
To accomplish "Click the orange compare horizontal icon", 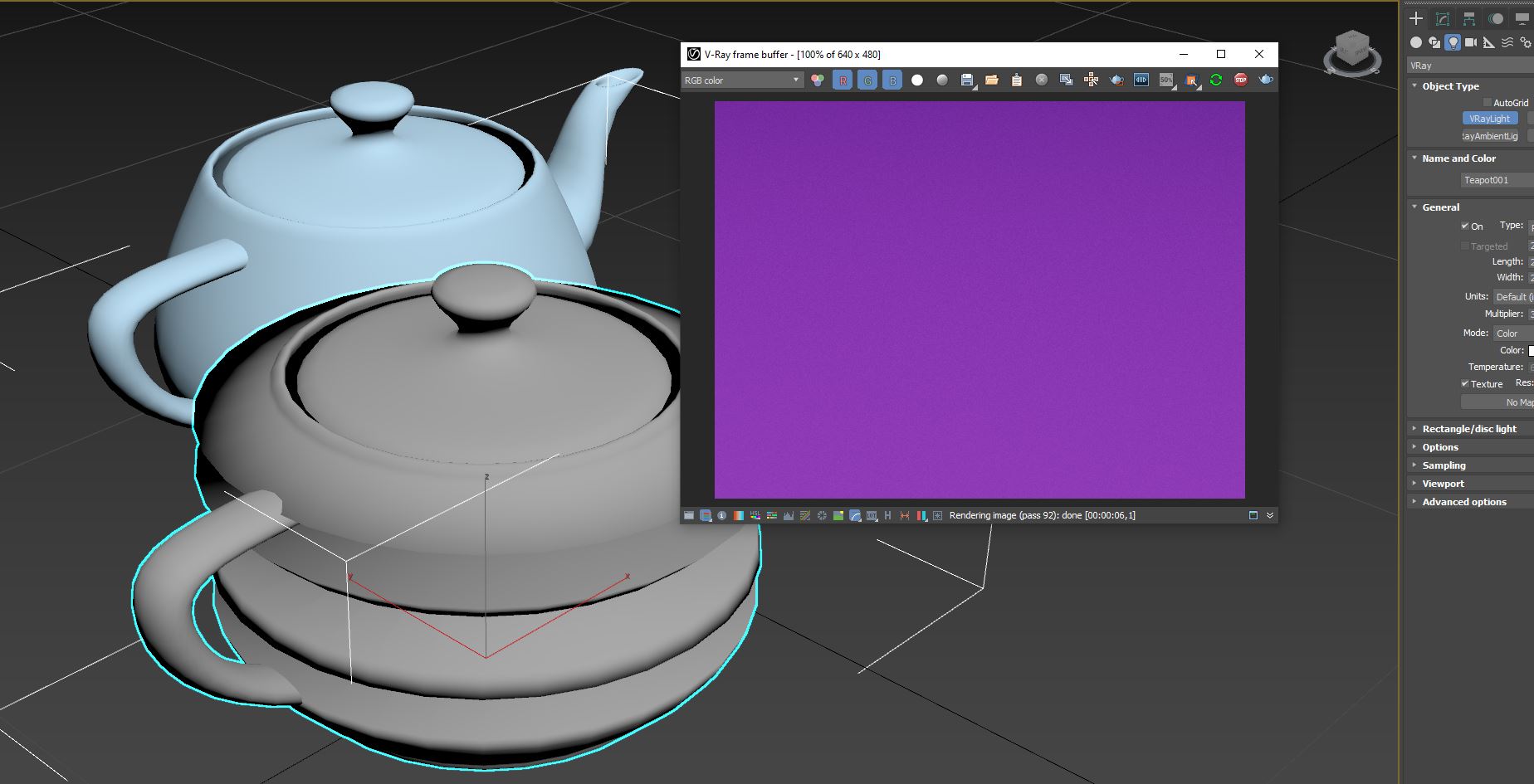I will tap(905, 515).
